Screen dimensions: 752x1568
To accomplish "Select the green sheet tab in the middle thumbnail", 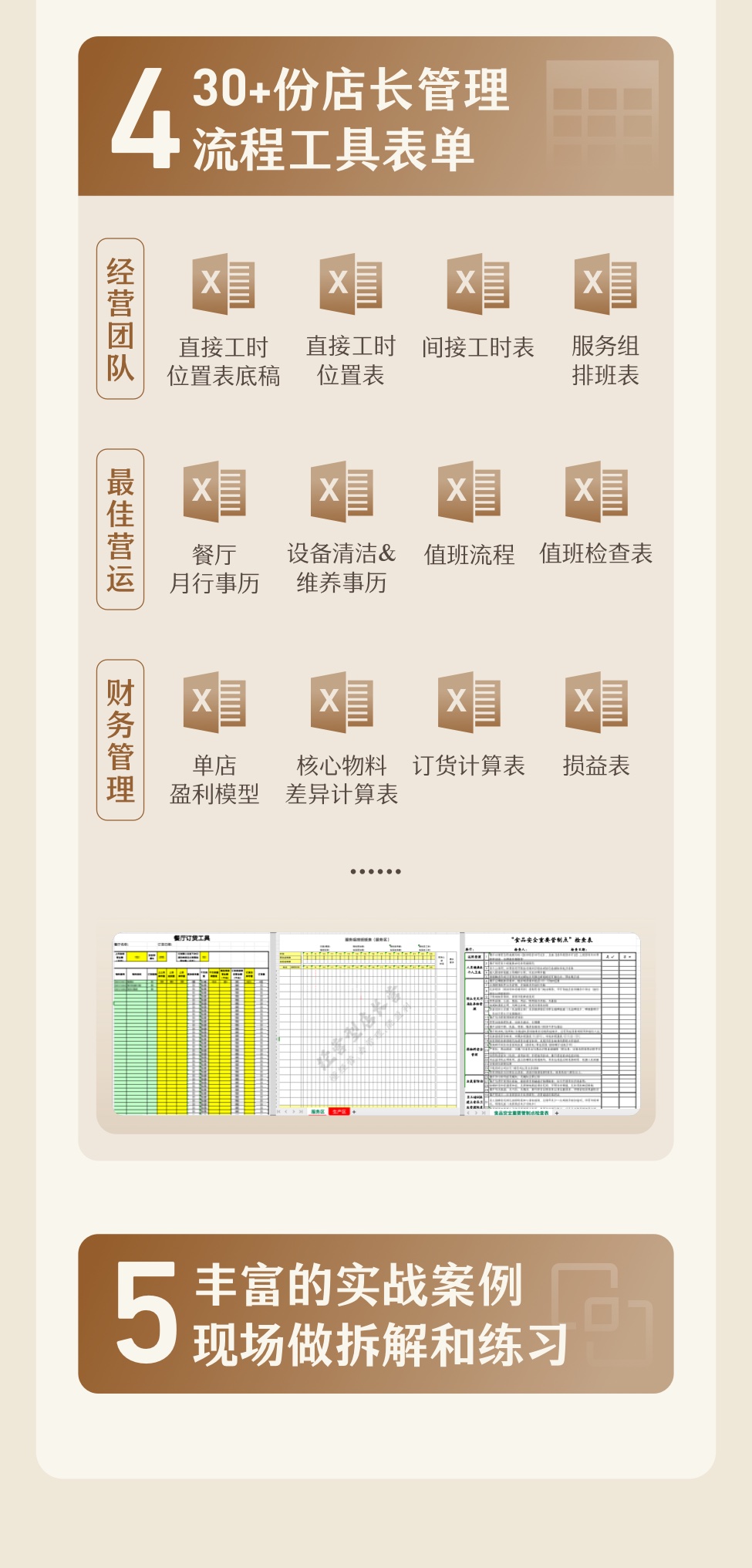I will (317, 1111).
